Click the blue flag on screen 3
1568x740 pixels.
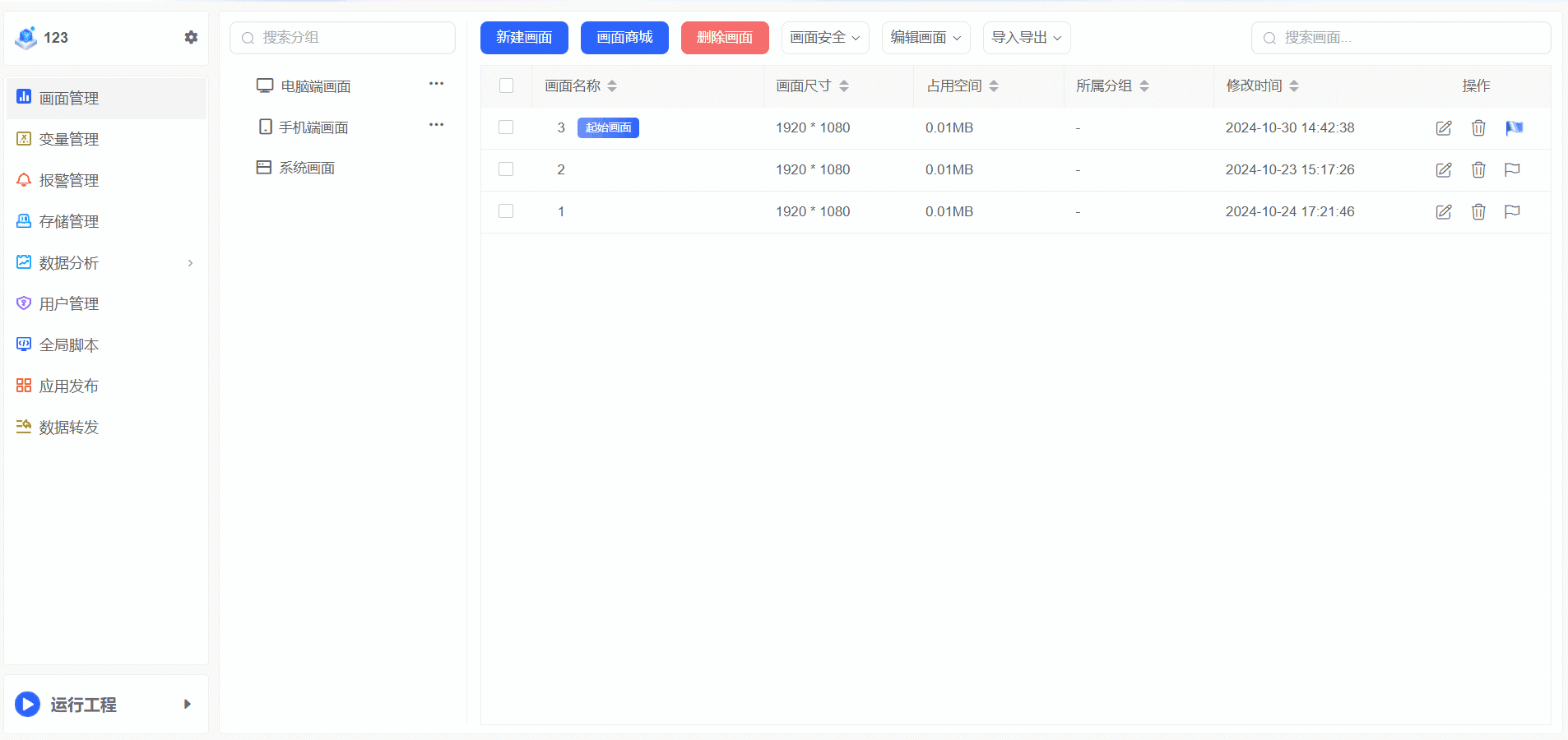pyautogui.click(x=1514, y=128)
